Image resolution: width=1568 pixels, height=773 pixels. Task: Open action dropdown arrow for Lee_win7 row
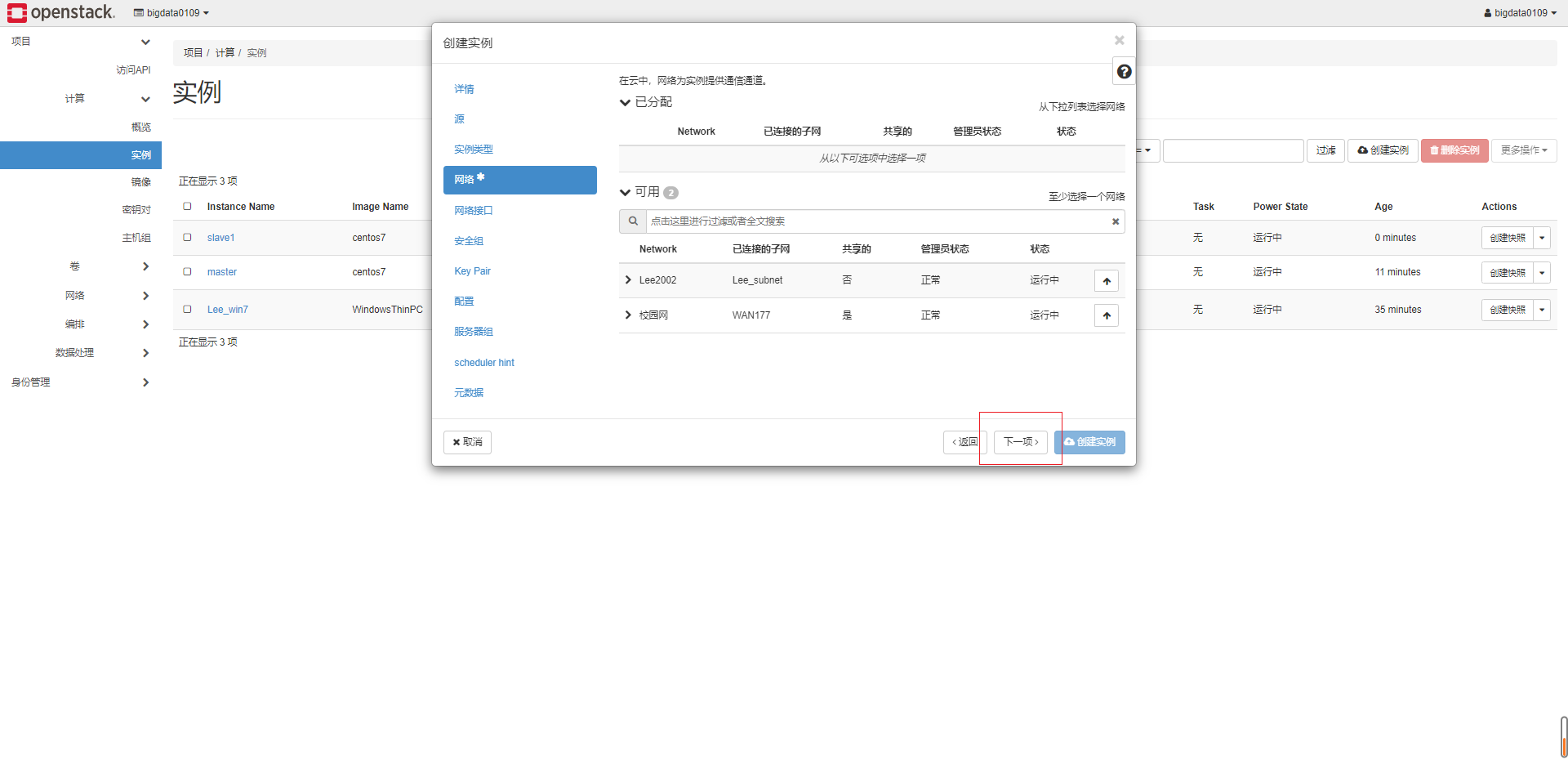point(1542,310)
